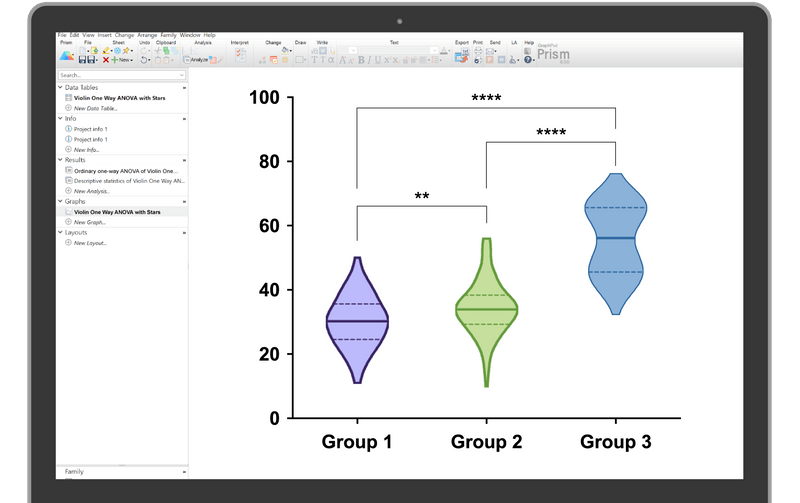Click the Help question mark icon

click(x=527, y=60)
